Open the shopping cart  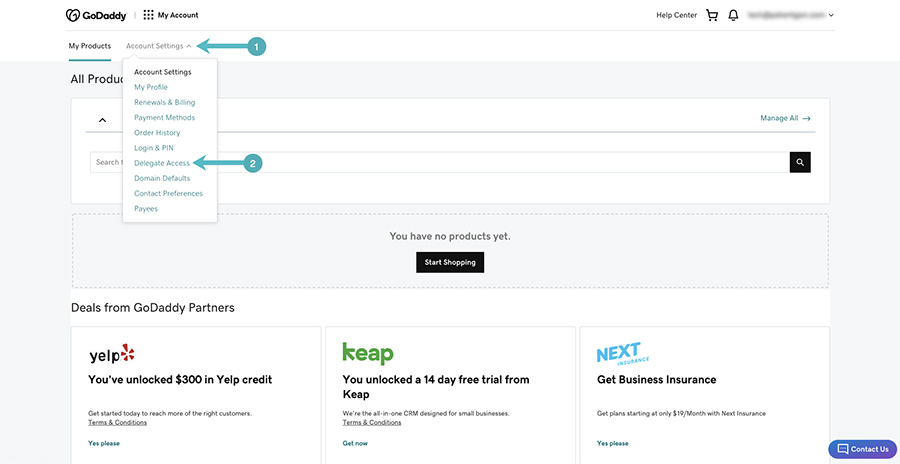click(x=712, y=15)
